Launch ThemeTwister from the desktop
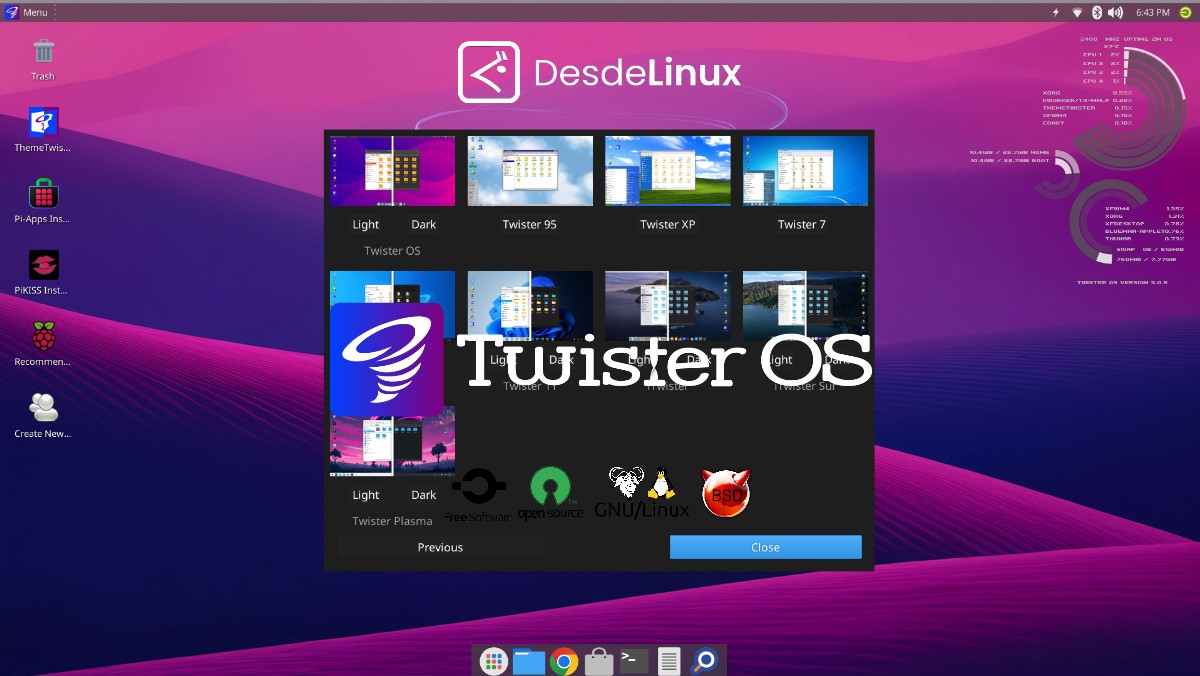This screenshot has width=1200, height=676. (x=43, y=130)
